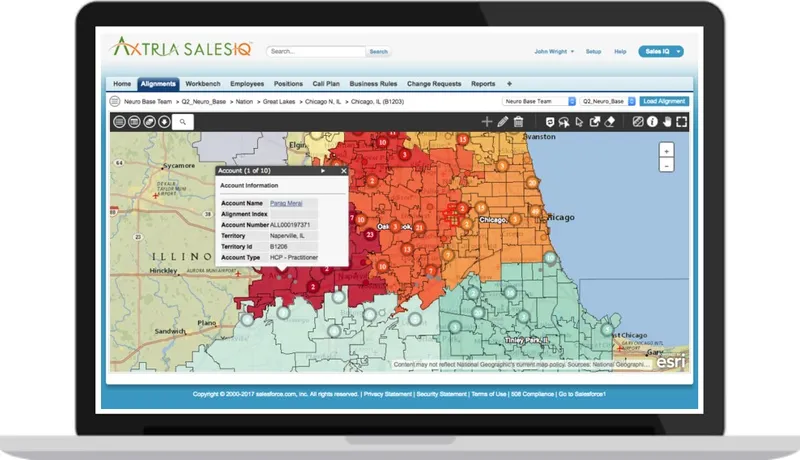The width and height of the screenshot is (800, 460).
Task: Expand the John Wright user menu
Action: coord(554,52)
